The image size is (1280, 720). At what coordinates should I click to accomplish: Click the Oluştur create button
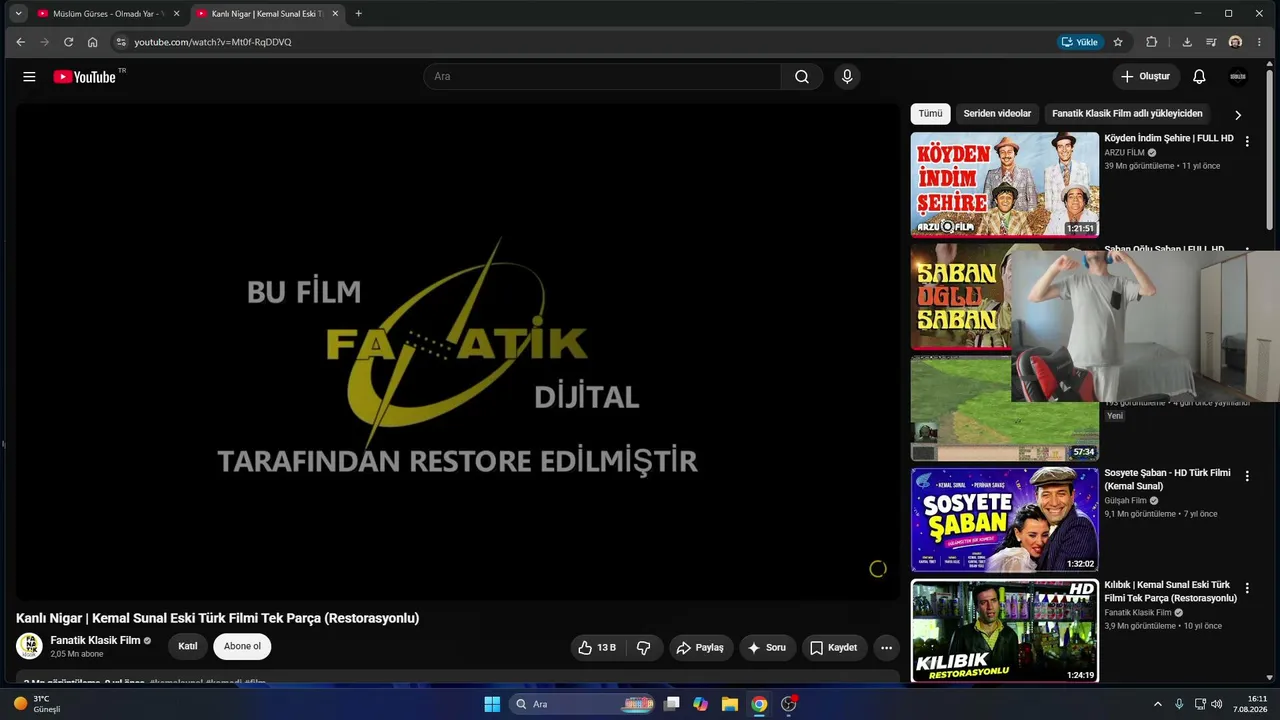point(1146,77)
